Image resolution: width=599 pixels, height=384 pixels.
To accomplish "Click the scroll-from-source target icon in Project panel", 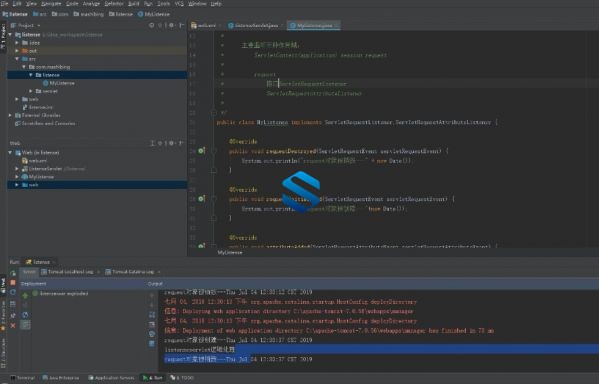I will 152,25.
